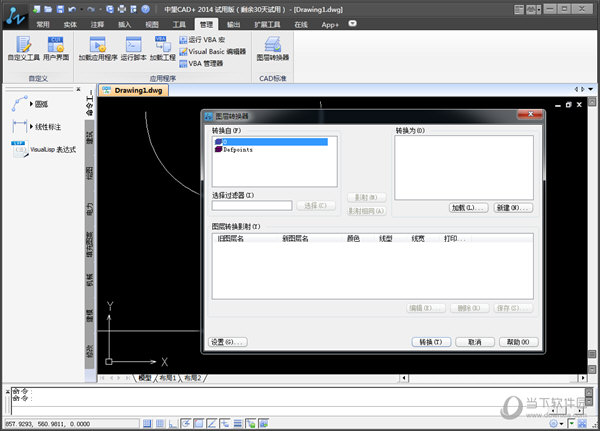This screenshot has width=600, height=431.
Task: Click the 转换(T) translate button
Action: [431, 342]
